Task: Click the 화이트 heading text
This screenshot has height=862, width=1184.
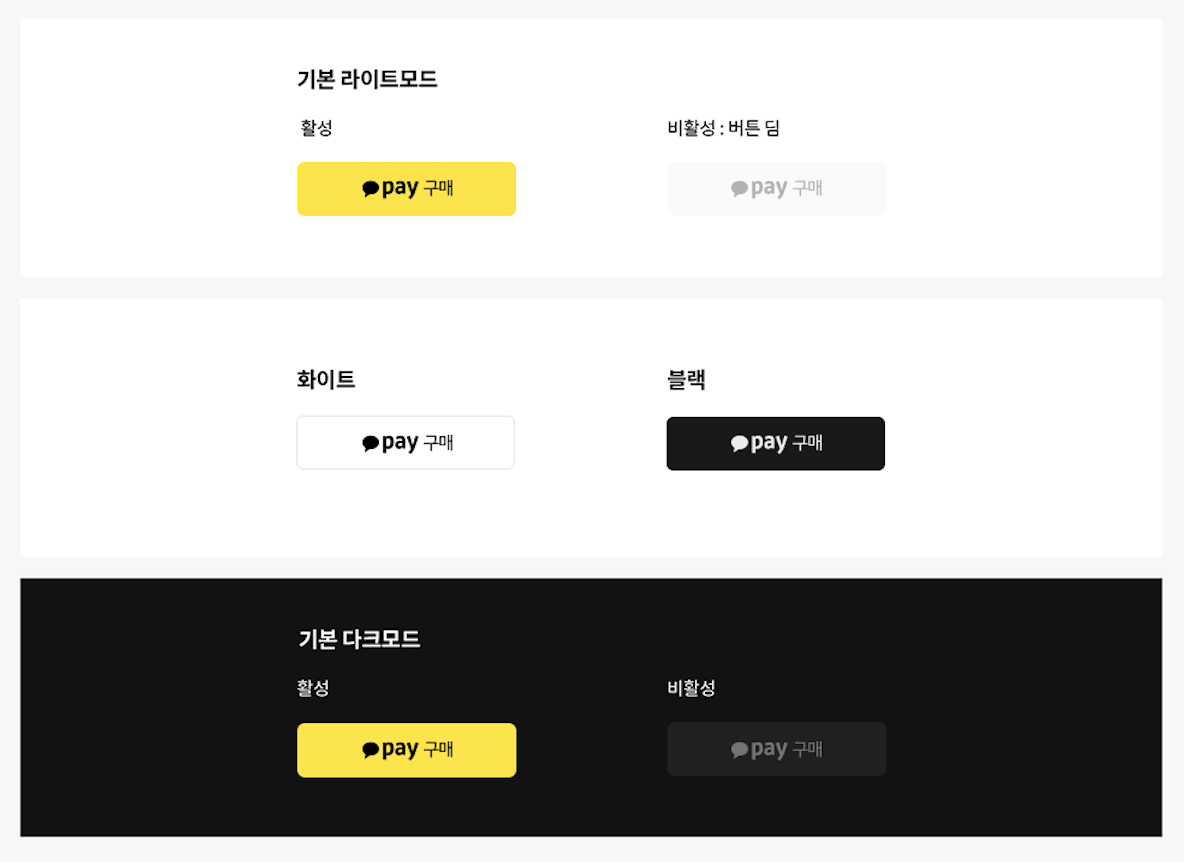Action: coord(325,379)
